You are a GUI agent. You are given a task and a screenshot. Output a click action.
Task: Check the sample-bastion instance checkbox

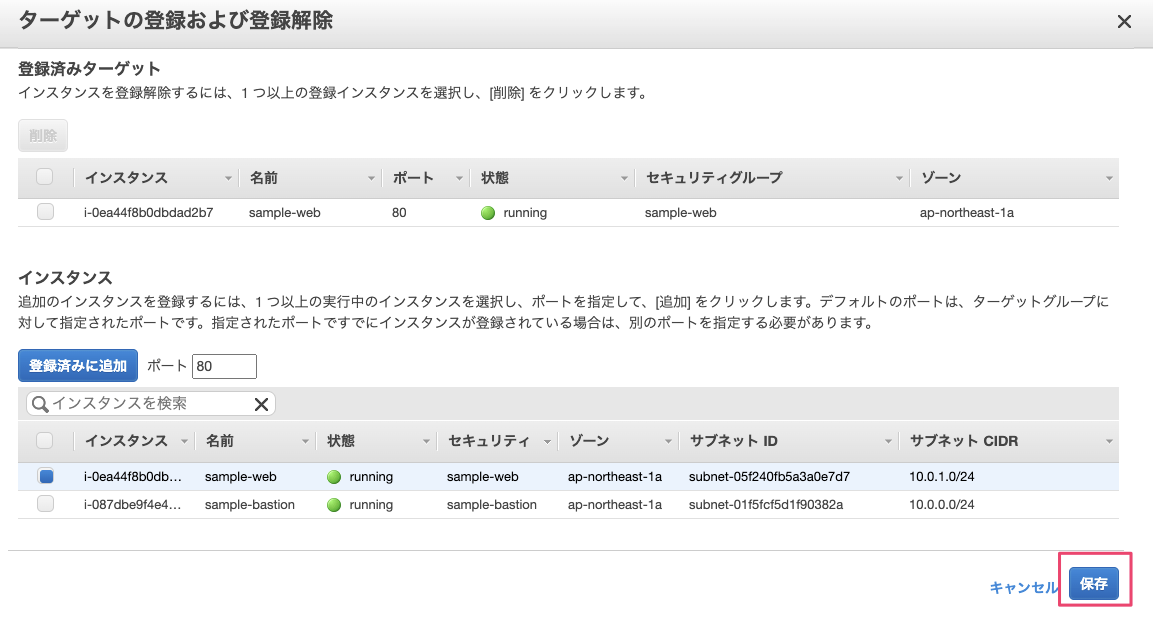point(45,505)
